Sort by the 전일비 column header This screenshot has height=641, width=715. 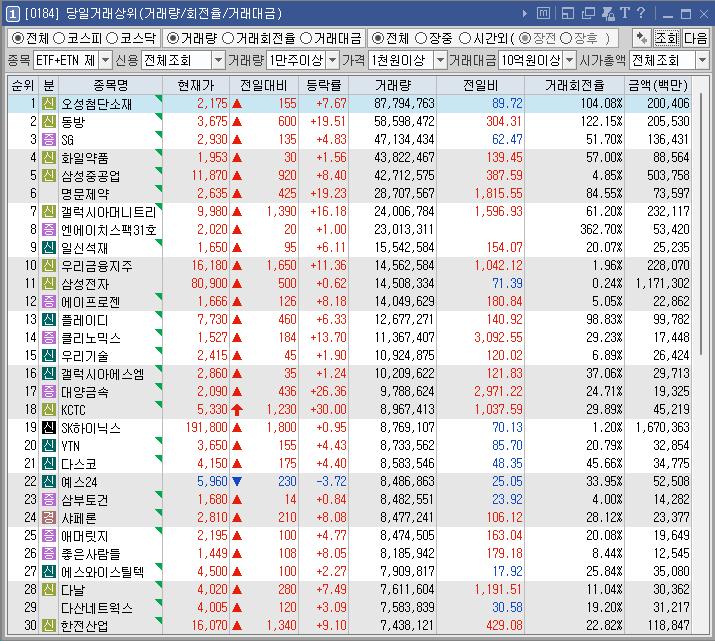(x=481, y=85)
